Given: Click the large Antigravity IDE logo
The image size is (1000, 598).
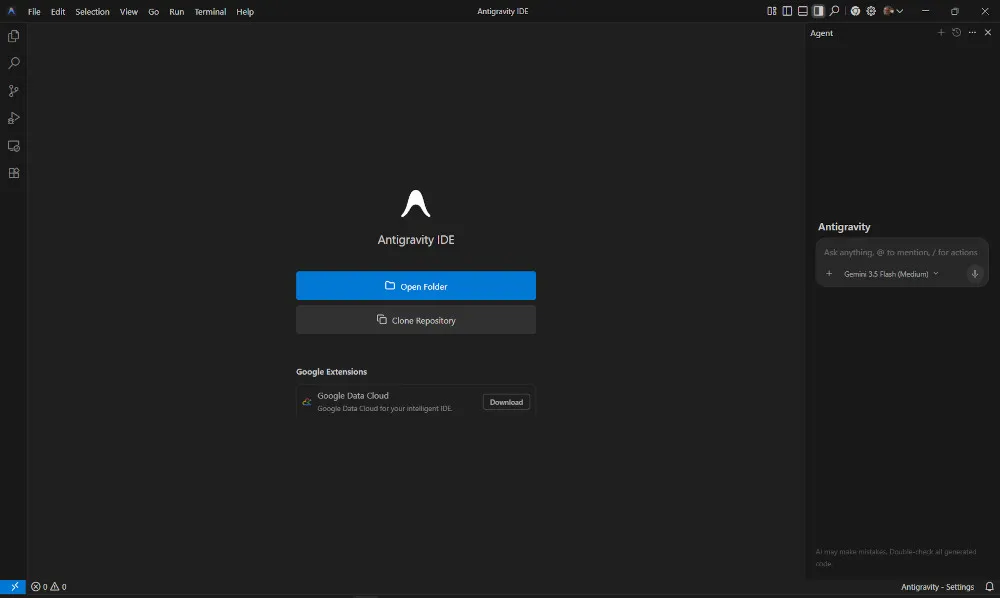Looking at the screenshot, I should [x=416, y=204].
